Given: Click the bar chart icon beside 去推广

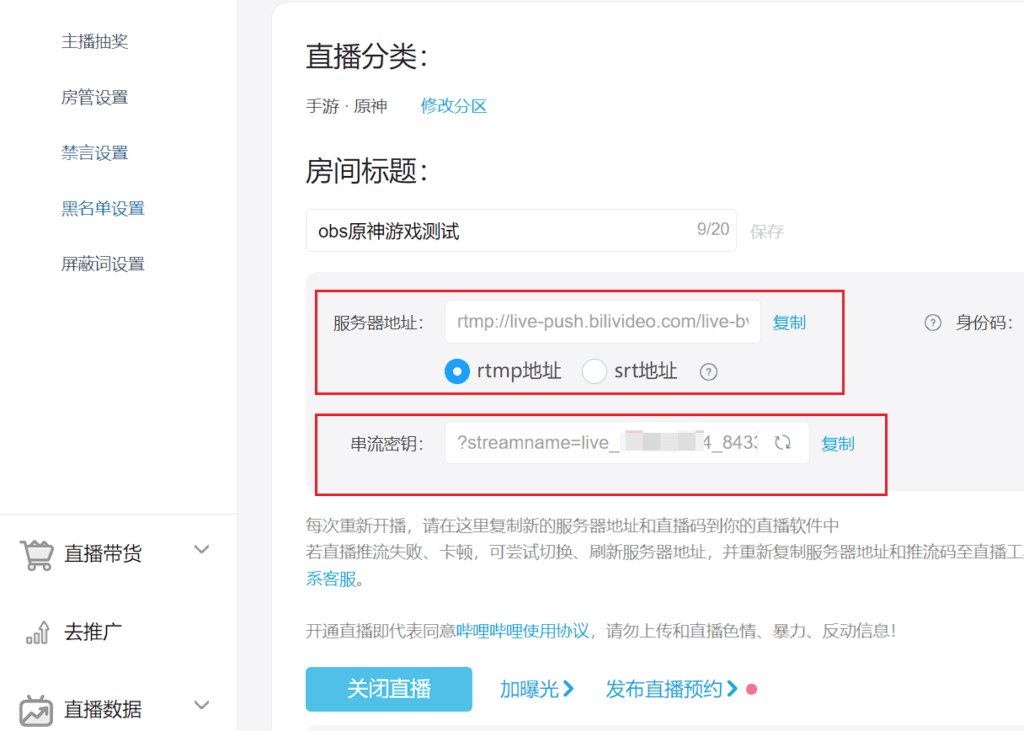Looking at the screenshot, I should coord(36,633).
